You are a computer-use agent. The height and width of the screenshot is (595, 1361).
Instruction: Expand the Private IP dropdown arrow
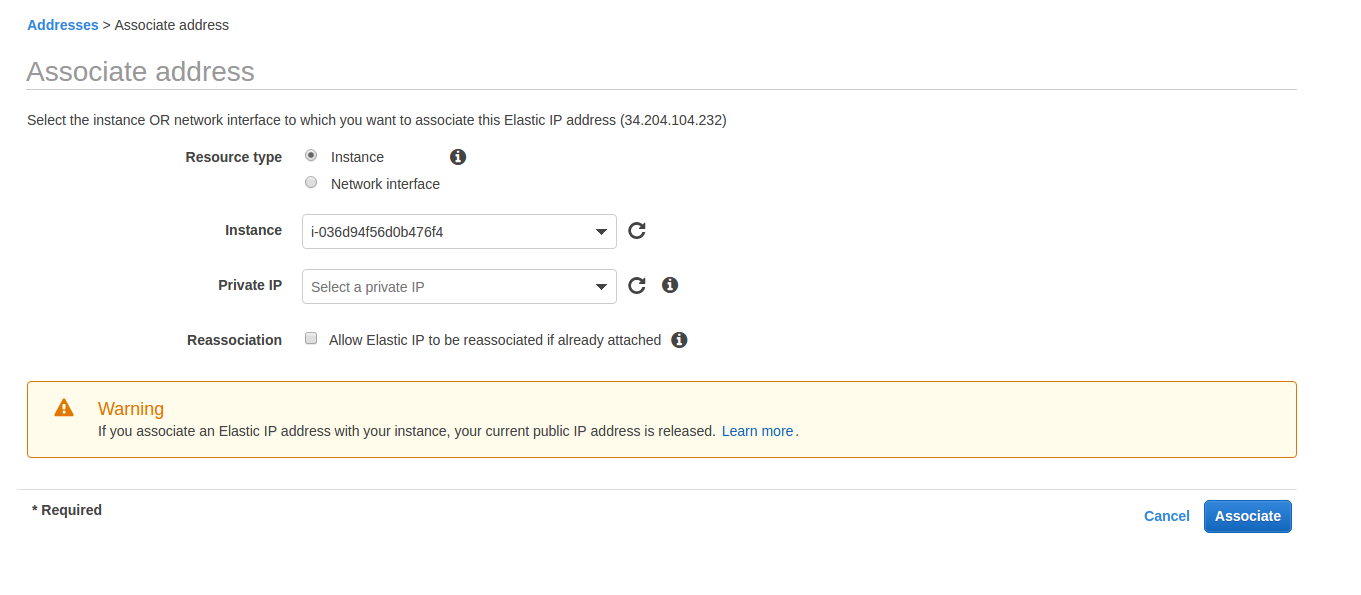coord(601,287)
